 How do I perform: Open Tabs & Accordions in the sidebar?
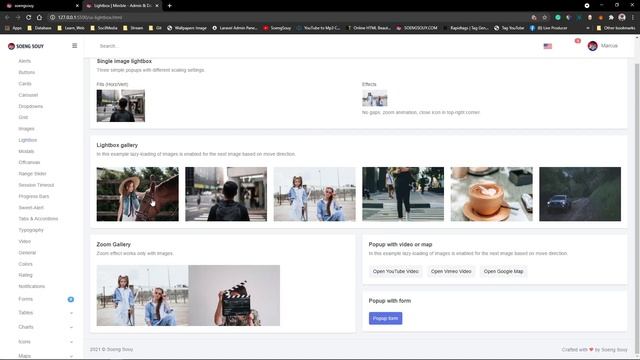coord(38,219)
